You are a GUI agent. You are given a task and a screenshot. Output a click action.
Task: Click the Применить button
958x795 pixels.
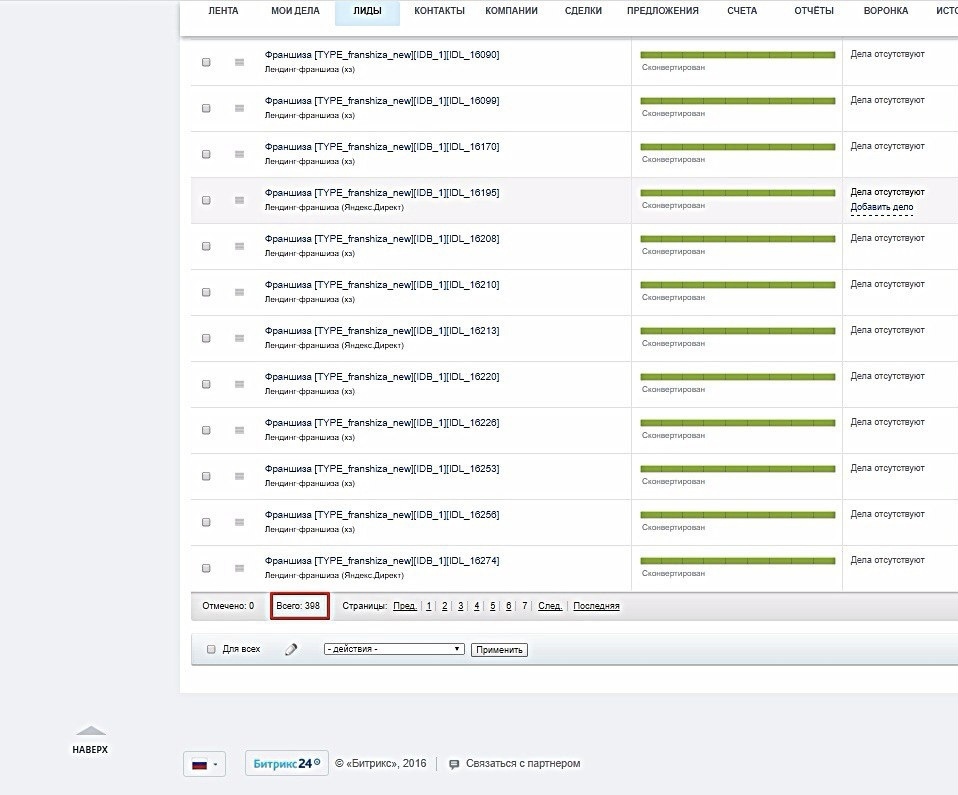coord(499,650)
